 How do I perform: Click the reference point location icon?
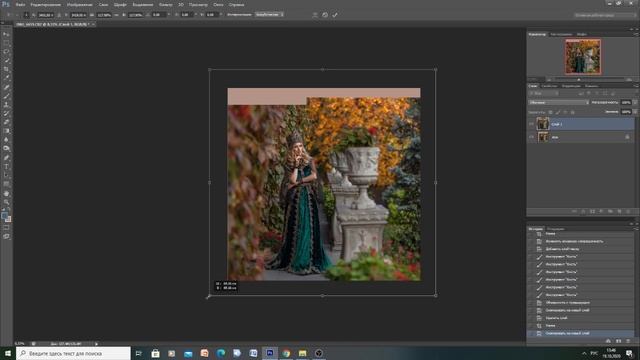(x=26, y=15)
